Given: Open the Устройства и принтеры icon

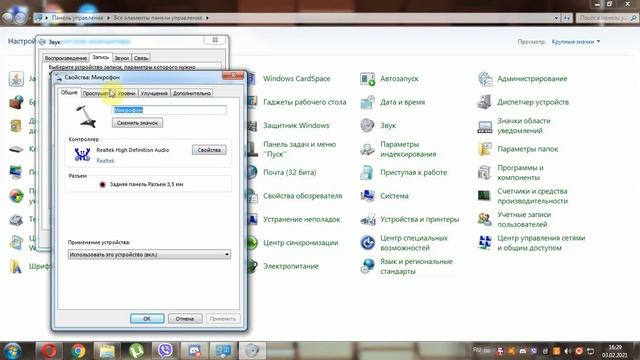Looking at the screenshot, I should [367, 220].
